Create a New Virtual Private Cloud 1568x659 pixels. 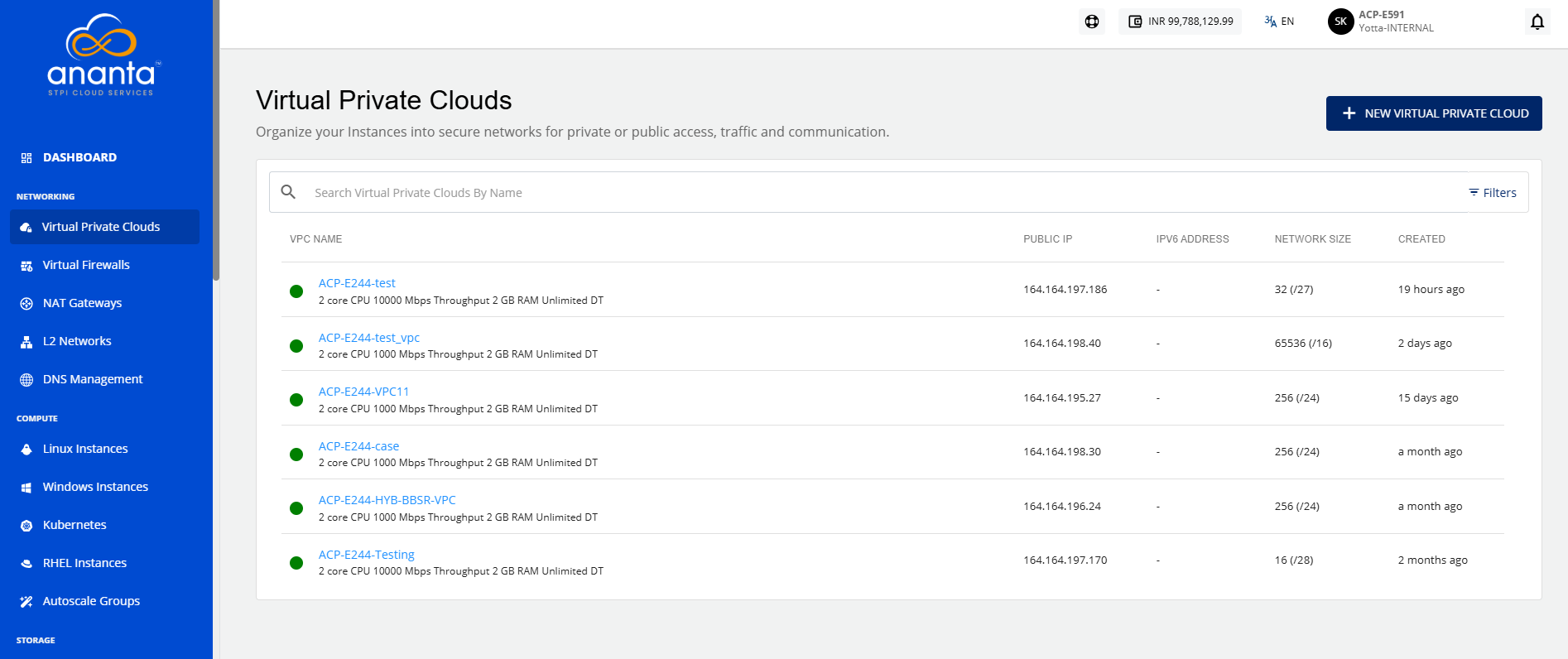1434,113
